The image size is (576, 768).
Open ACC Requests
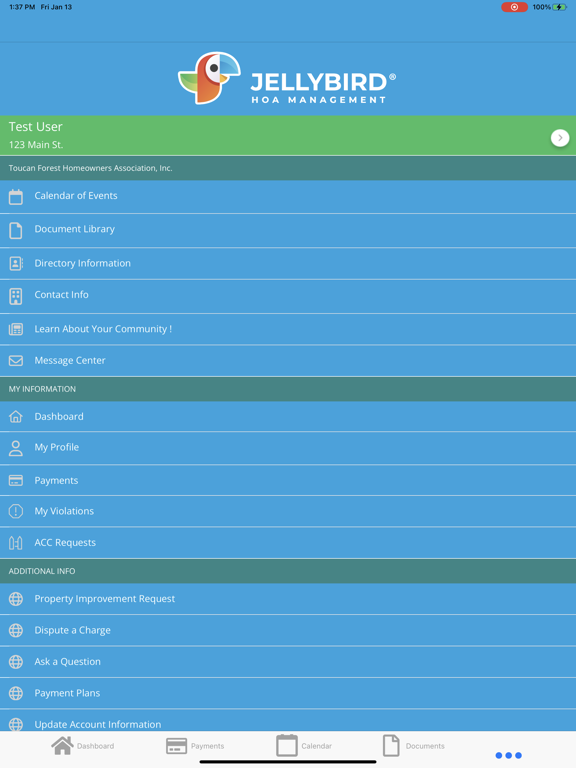tap(288, 543)
